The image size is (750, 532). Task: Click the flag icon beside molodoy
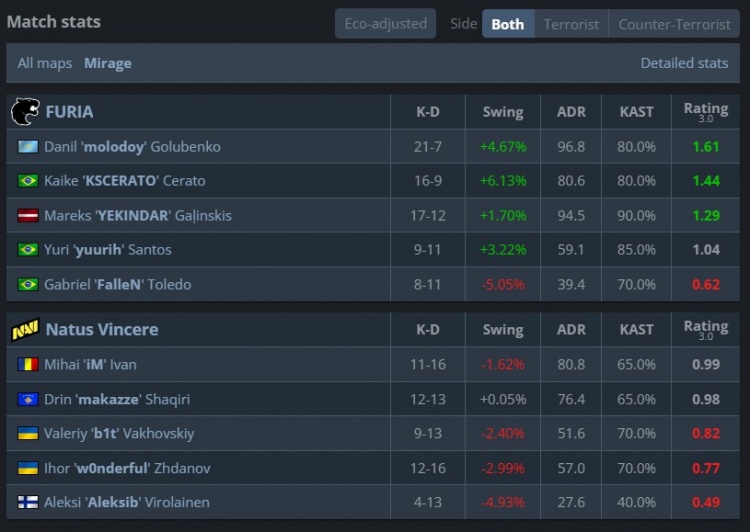(28, 147)
